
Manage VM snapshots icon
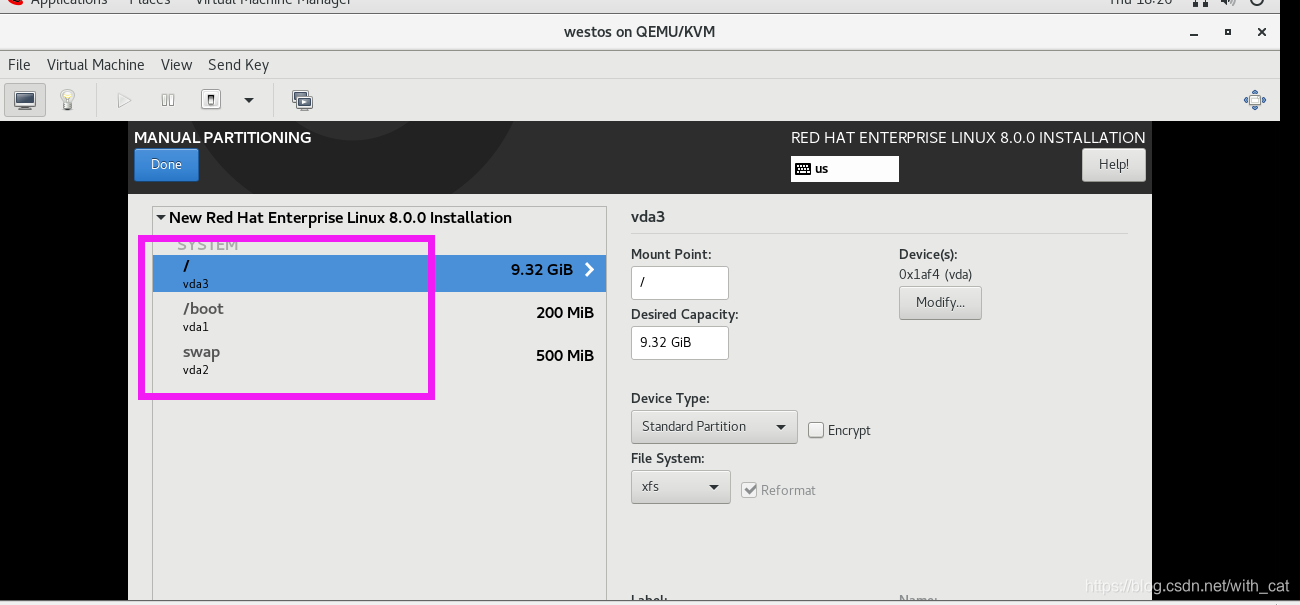click(x=302, y=100)
